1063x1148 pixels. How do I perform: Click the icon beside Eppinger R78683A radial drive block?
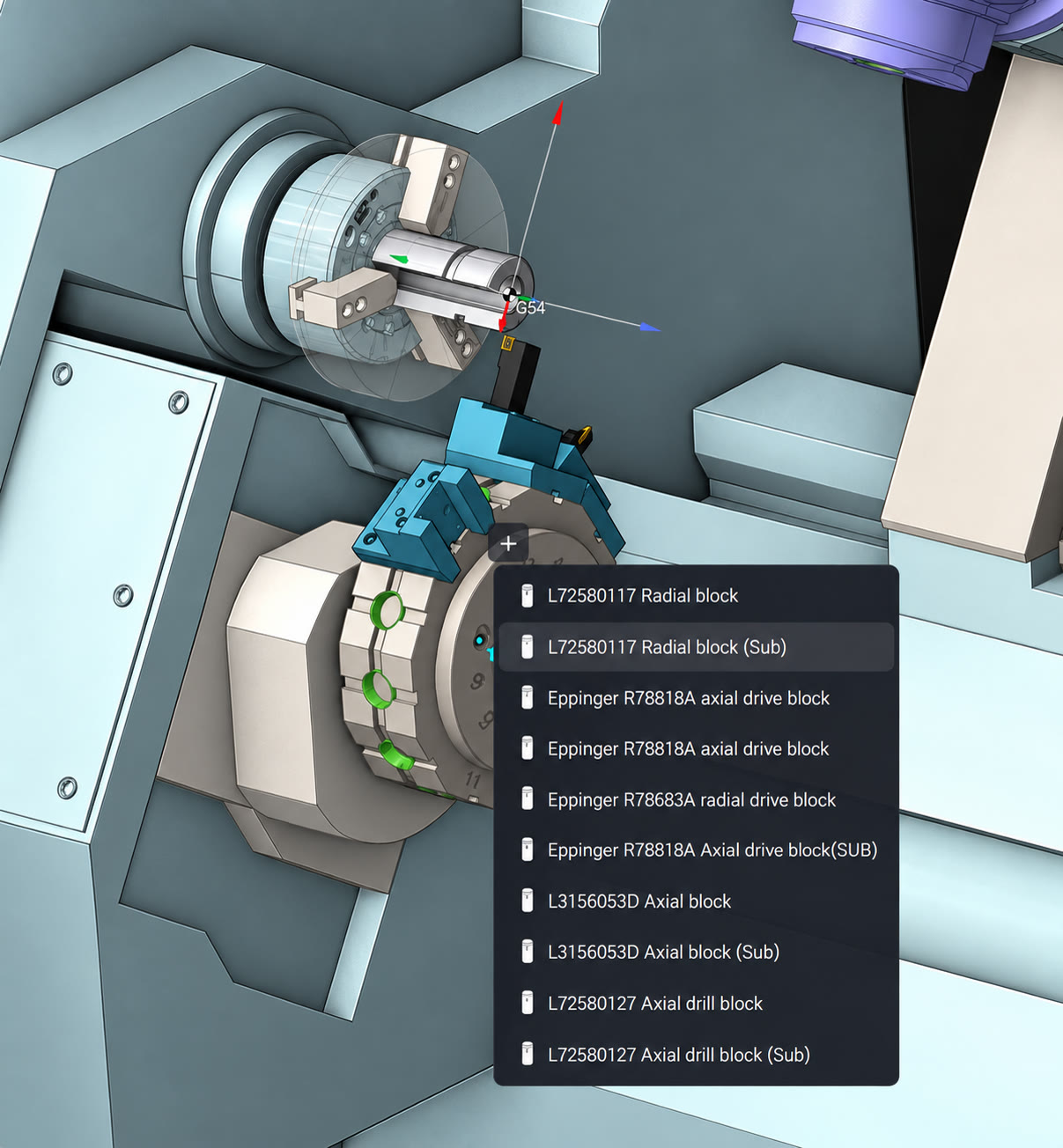click(x=527, y=800)
